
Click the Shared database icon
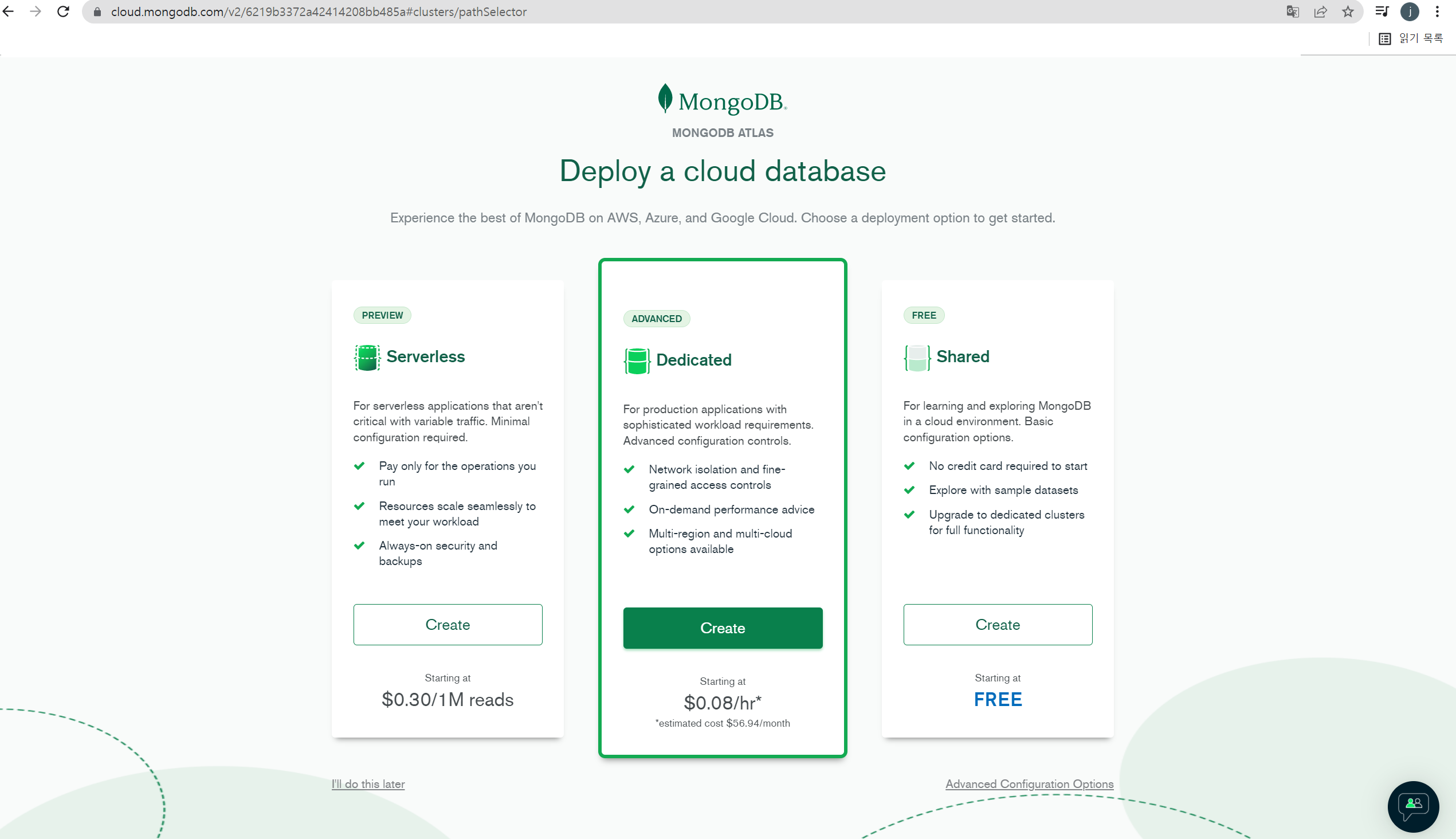point(917,357)
